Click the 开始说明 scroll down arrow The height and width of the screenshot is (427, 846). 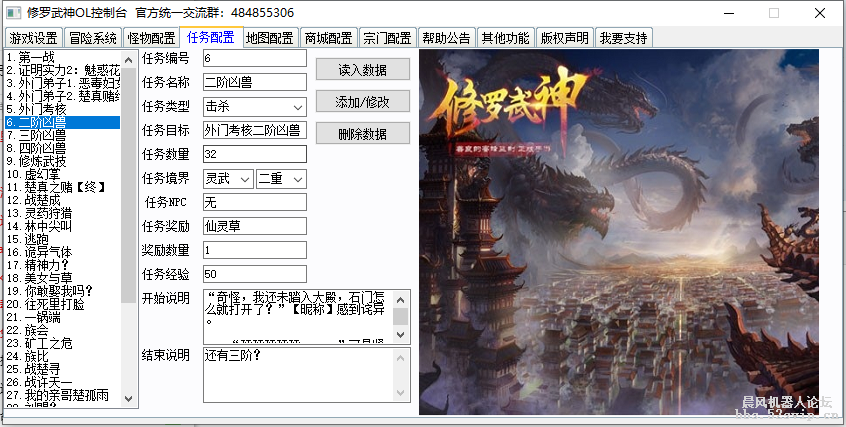400,335
